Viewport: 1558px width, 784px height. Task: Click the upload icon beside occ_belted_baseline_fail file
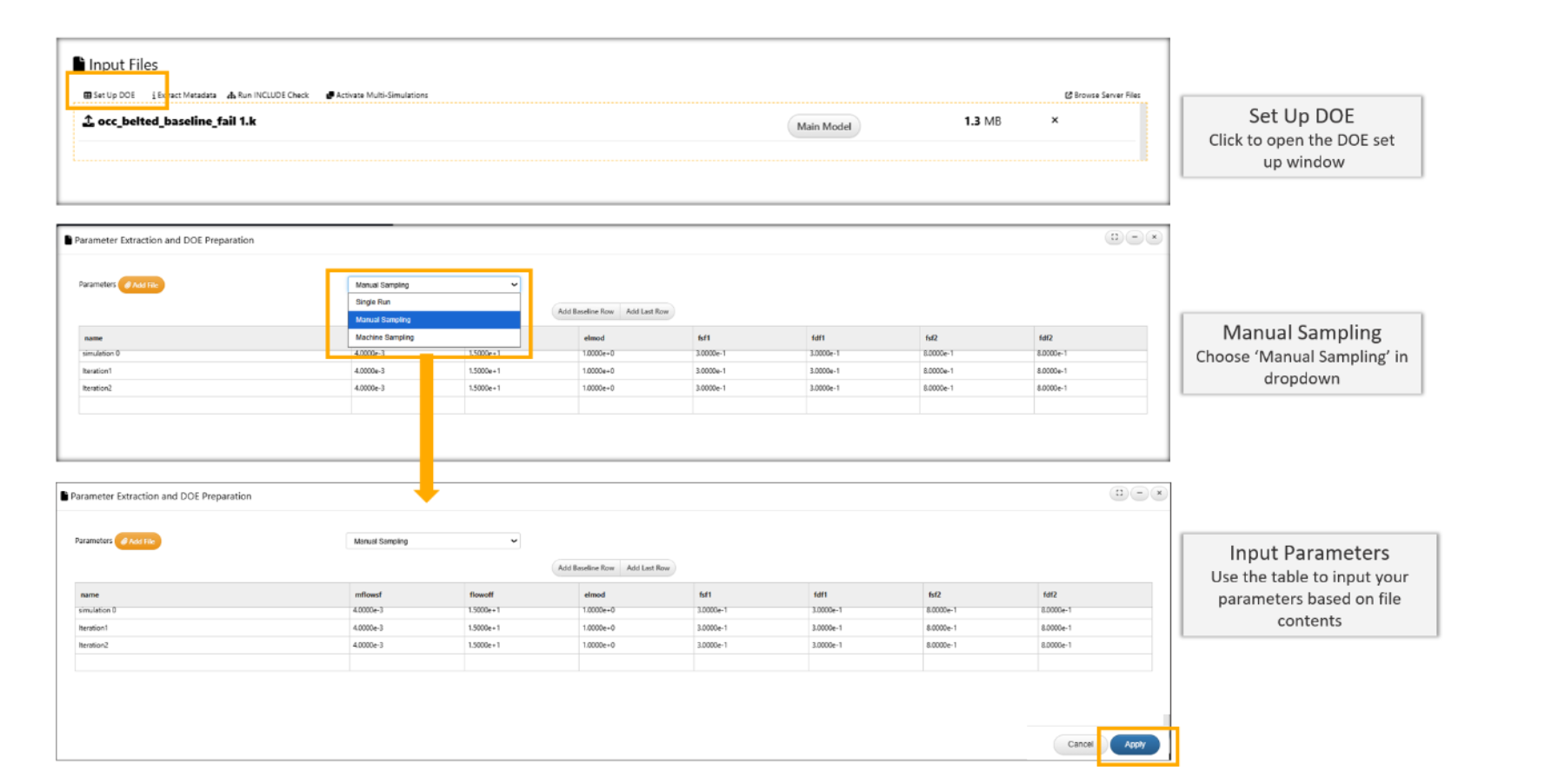[88, 122]
